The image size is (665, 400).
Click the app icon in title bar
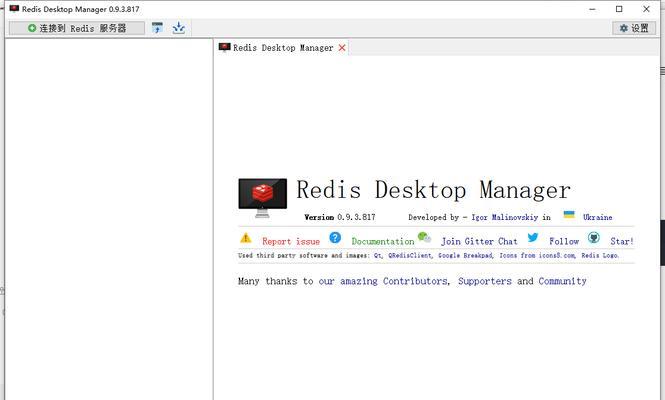[x=14, y=8]
